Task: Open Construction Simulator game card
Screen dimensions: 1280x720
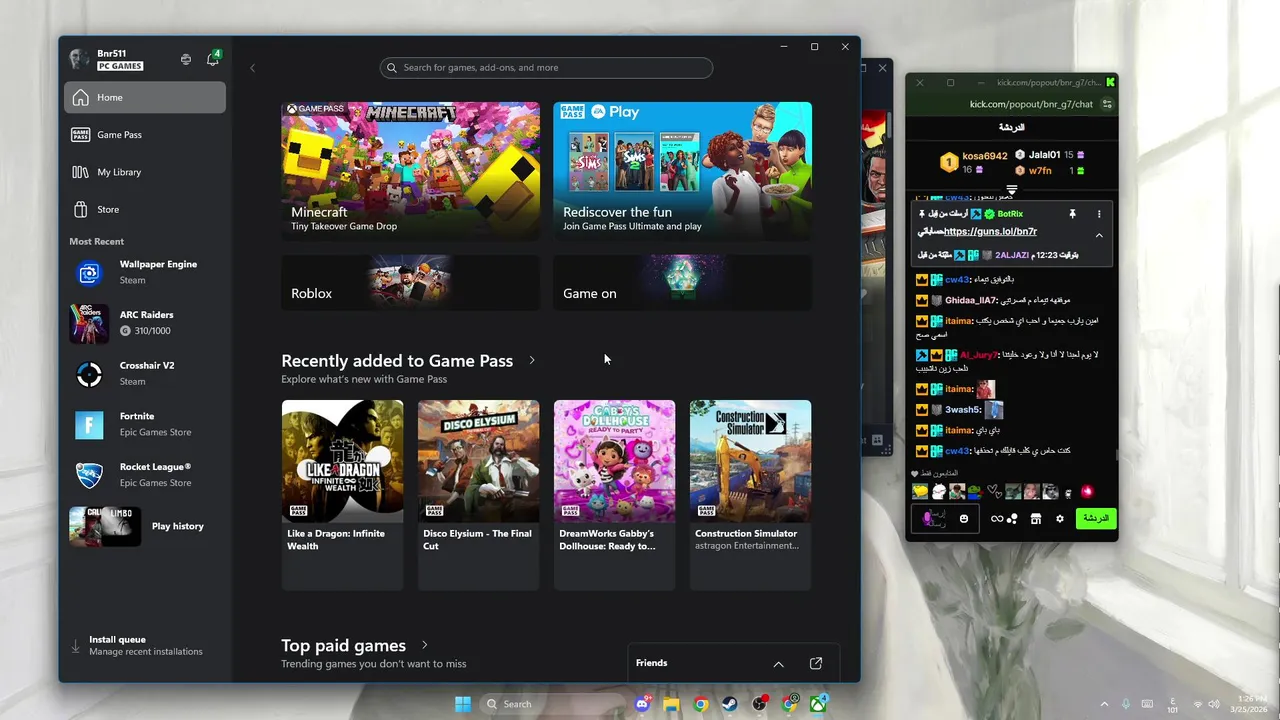Action: (750, 495)
